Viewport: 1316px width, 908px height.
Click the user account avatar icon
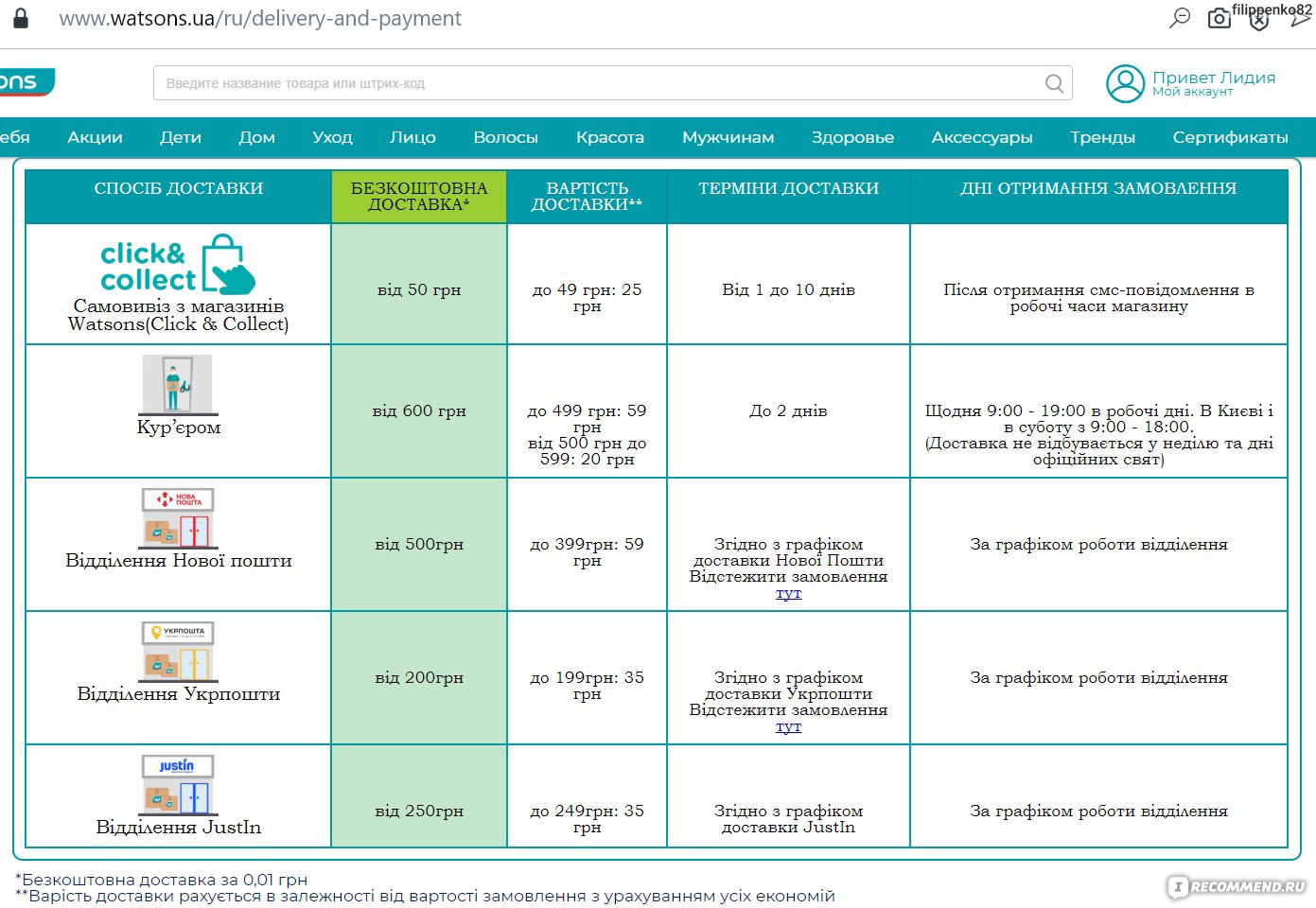point(1125,83)
